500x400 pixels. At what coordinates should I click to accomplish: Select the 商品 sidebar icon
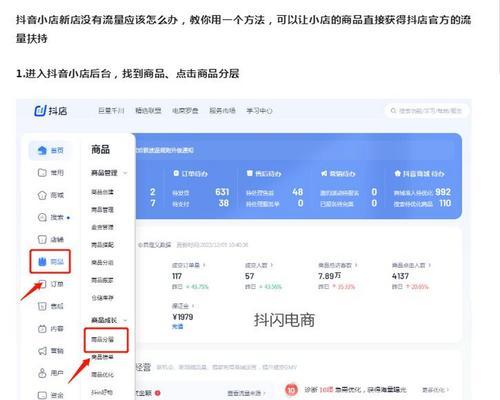[42, 262]
